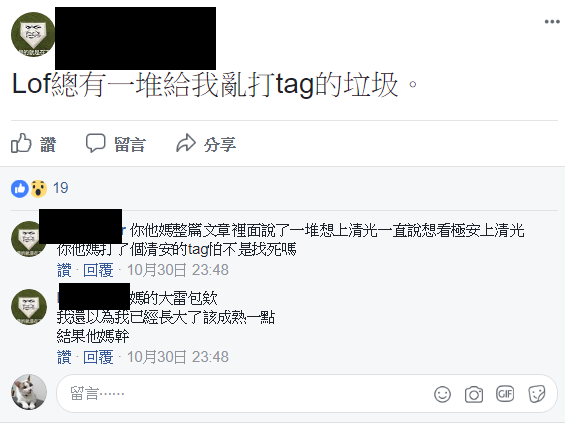Reply to second comment with 回覆
The height and width of the screenshot is (423, 565).
tap(98, 357)
